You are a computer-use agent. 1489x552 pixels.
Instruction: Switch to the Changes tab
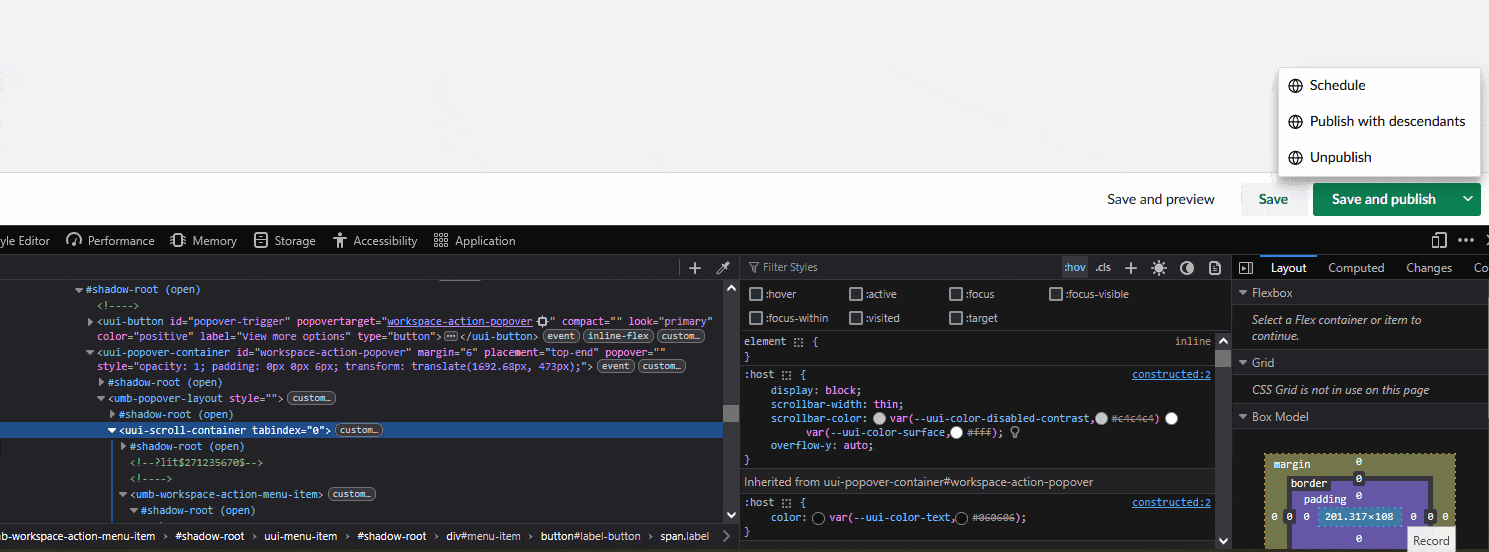[x=1429, y=268]
